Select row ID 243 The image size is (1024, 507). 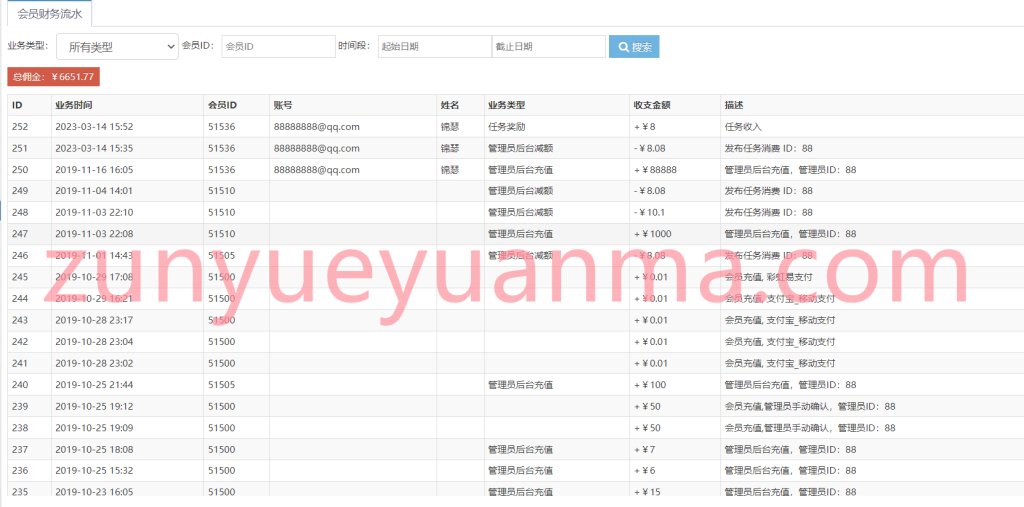click(20, 320)
